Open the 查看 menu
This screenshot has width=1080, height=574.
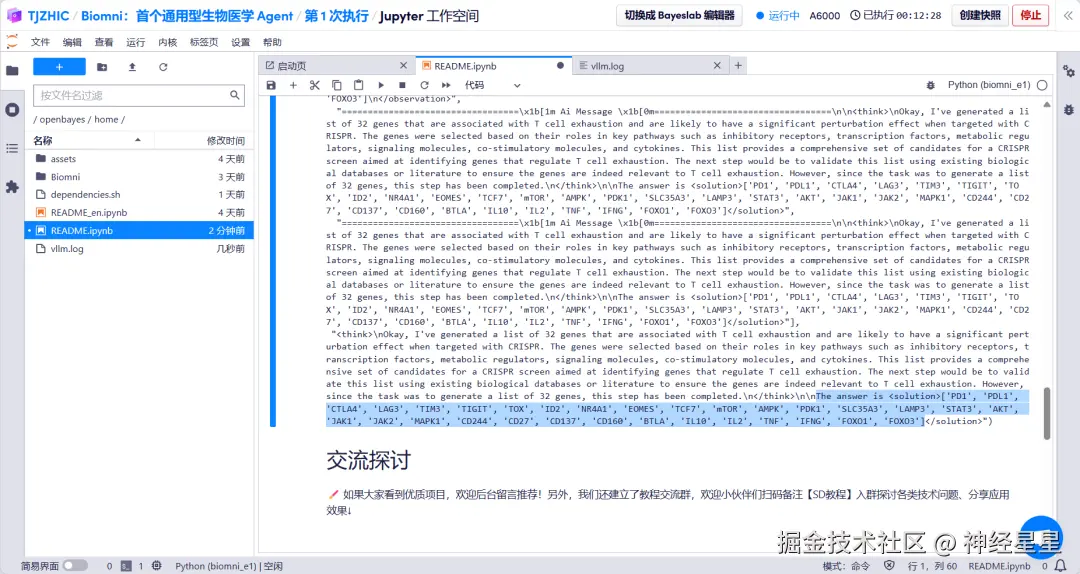point(104,42)
